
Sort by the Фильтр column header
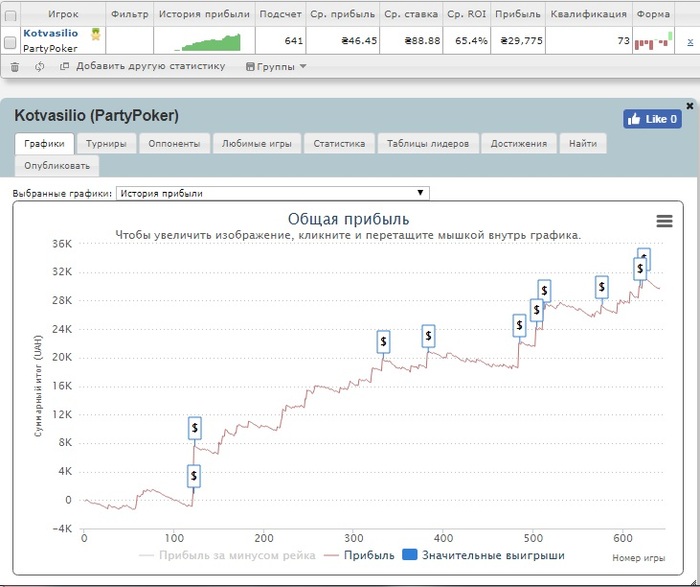(129, 14)
